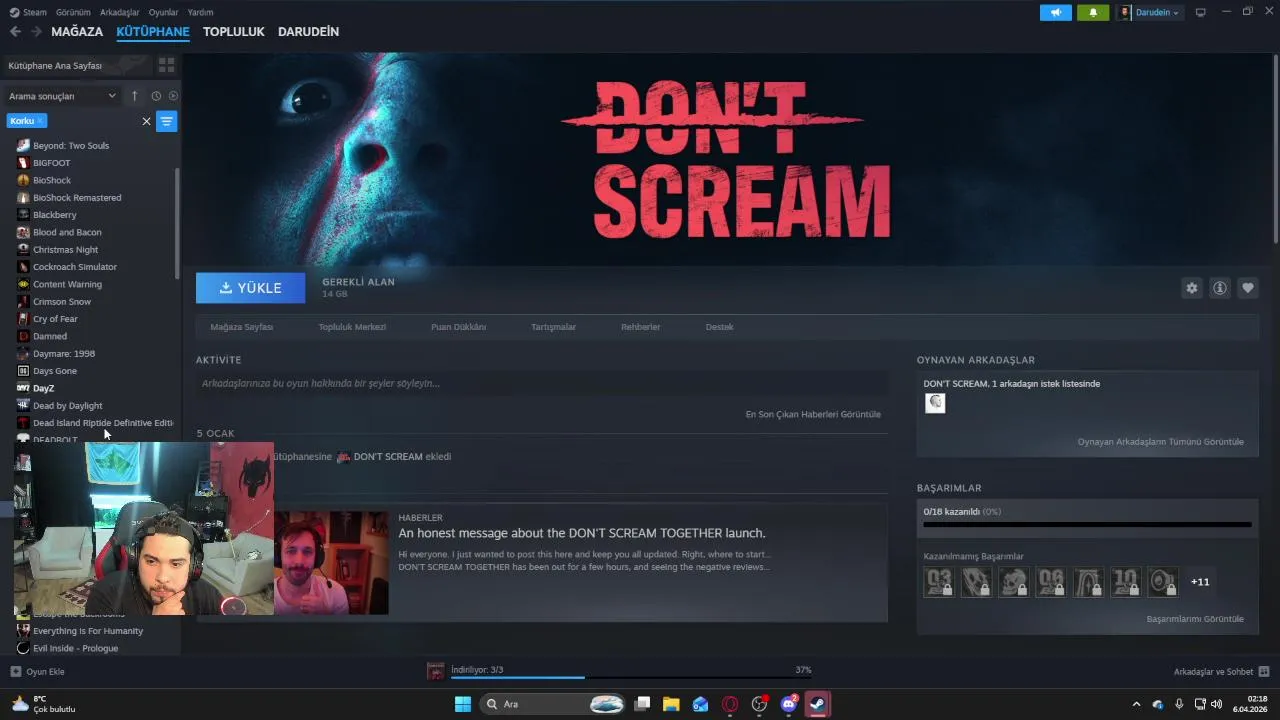Expand the Arama sonuçları dropdown
The height and width of the screenshot is (720, 1280).
pyautogui.click(x=62, y=96)
